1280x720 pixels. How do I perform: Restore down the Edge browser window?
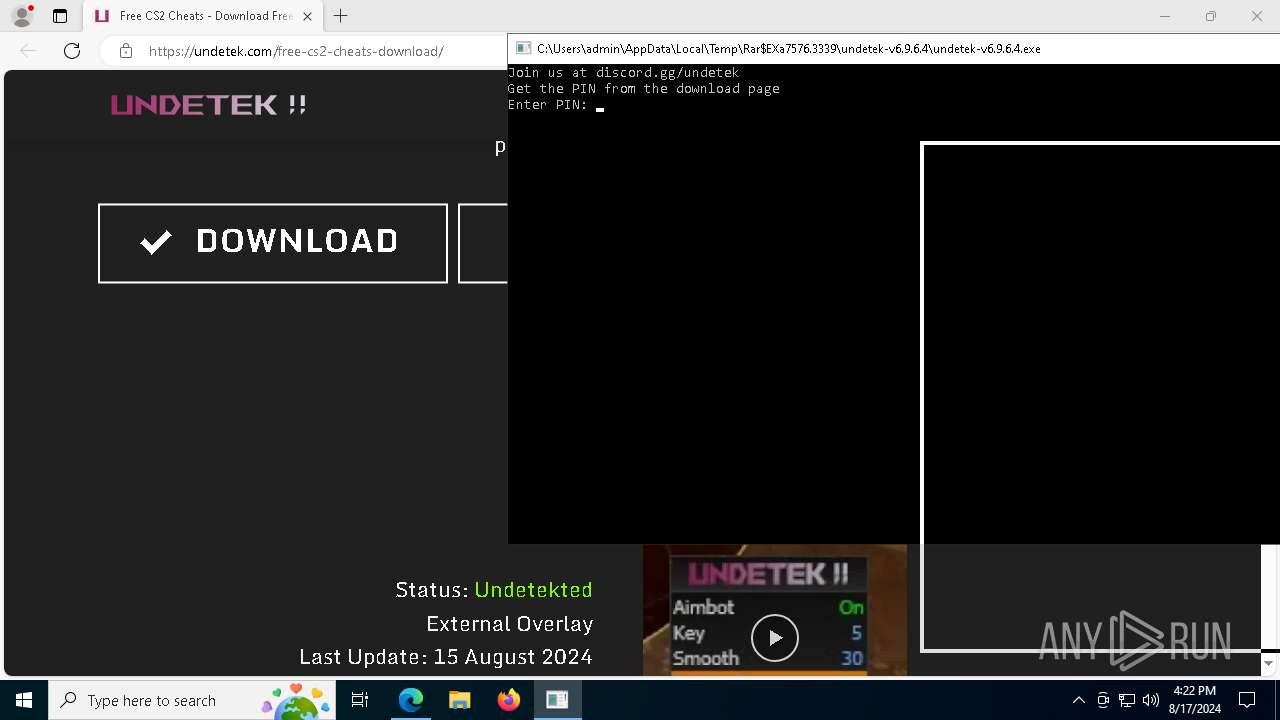pos(1211,16)
